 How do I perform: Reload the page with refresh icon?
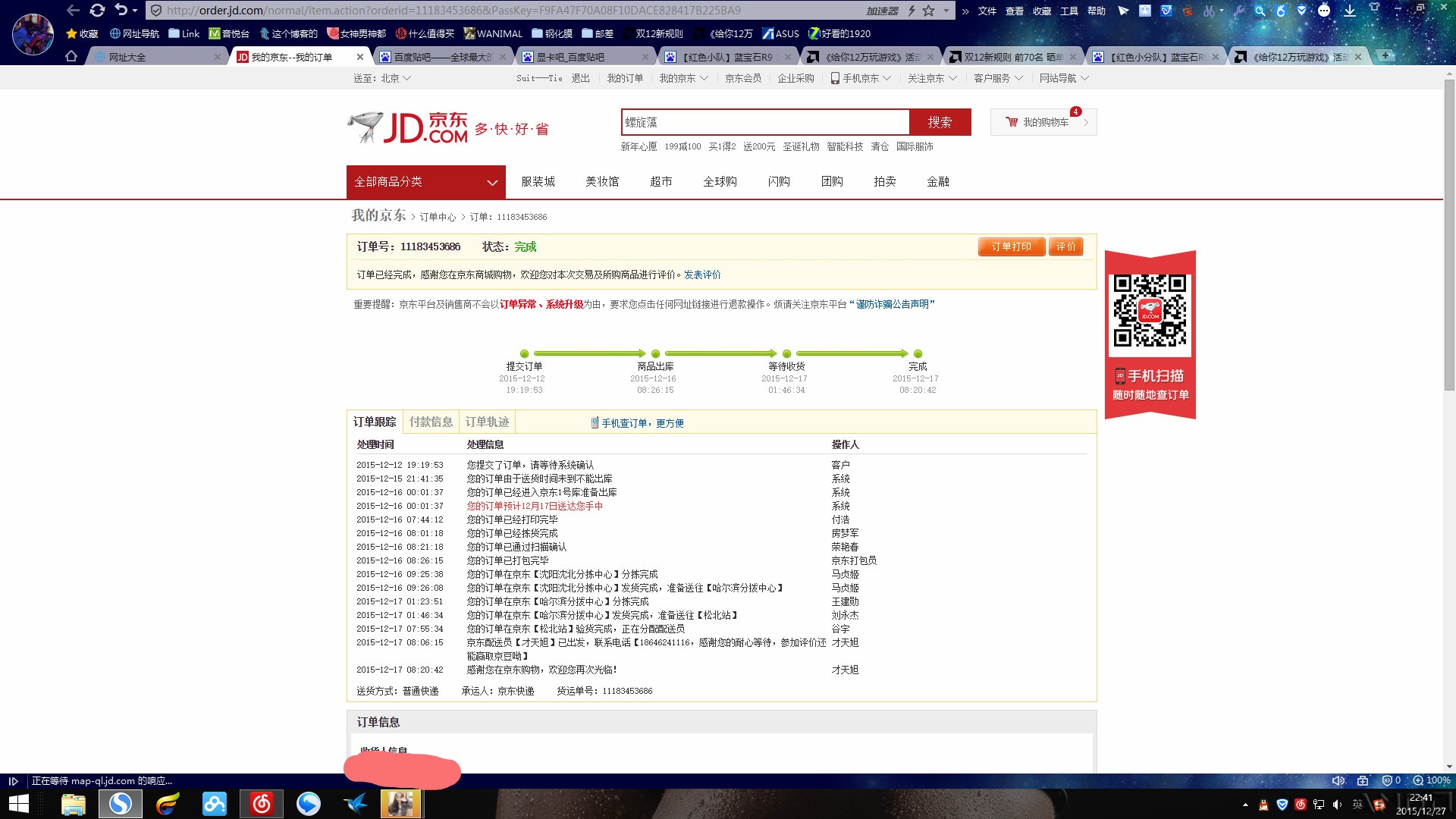(97, 11)
